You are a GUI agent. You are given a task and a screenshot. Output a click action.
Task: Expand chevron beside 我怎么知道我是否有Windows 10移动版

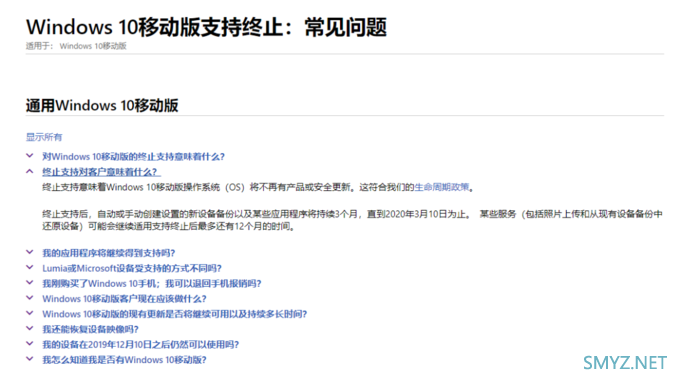coord(29,359)
